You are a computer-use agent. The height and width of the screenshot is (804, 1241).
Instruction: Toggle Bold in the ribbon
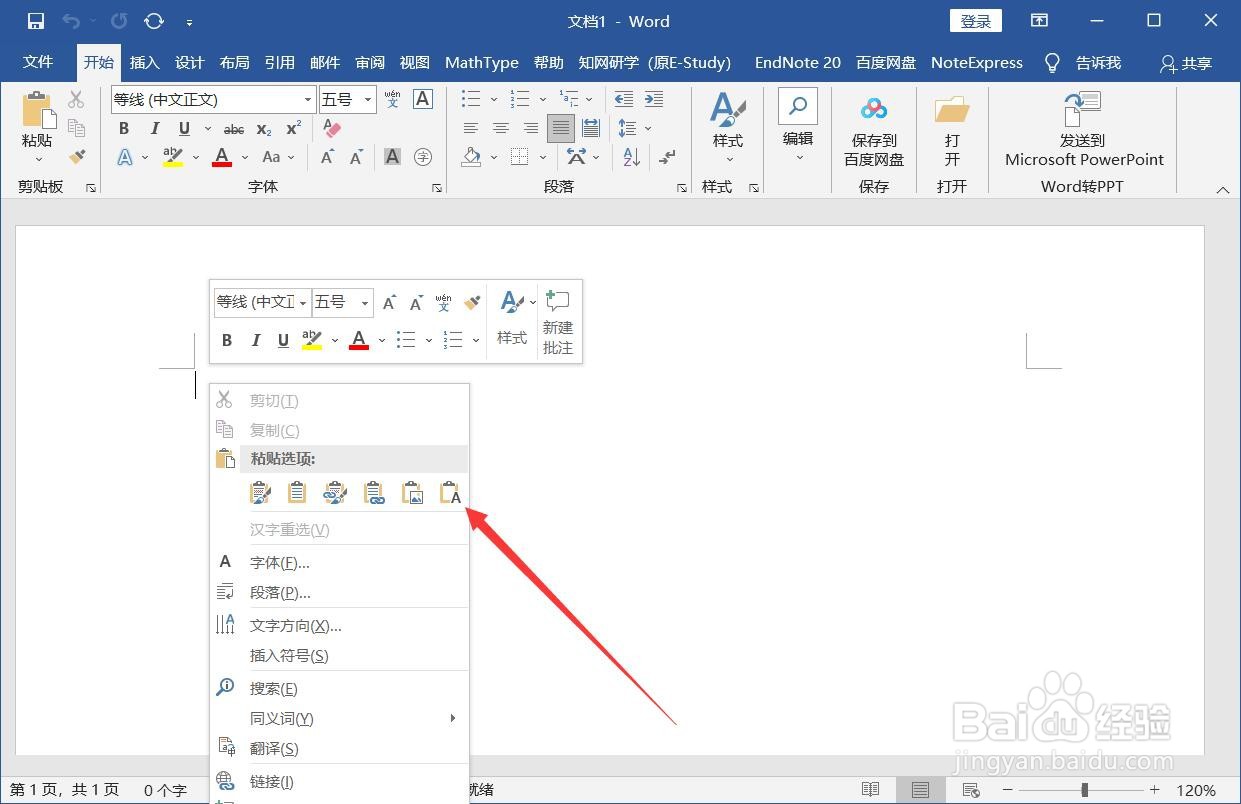coord(124,128)
